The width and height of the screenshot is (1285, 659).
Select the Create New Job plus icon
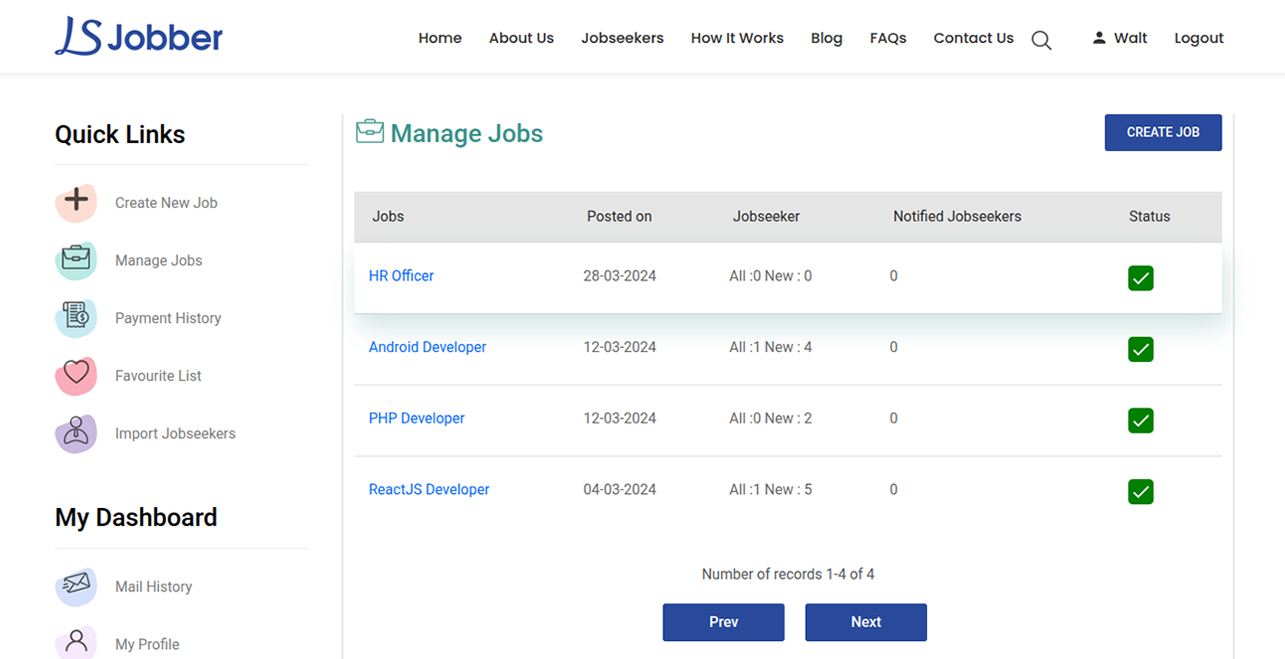[x=76, y=202]
